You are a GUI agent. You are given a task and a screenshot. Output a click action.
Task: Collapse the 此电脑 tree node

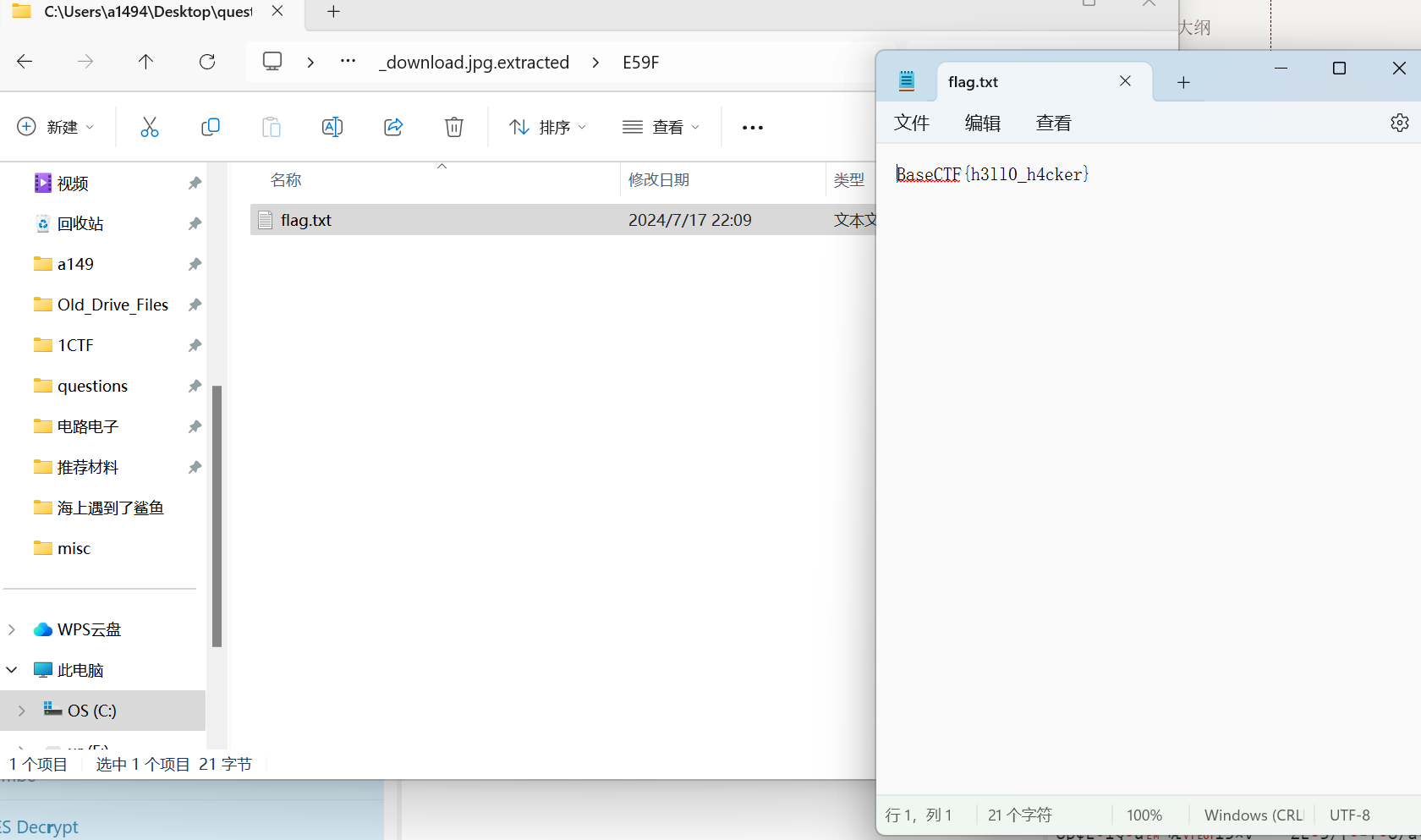coord(12,670)
